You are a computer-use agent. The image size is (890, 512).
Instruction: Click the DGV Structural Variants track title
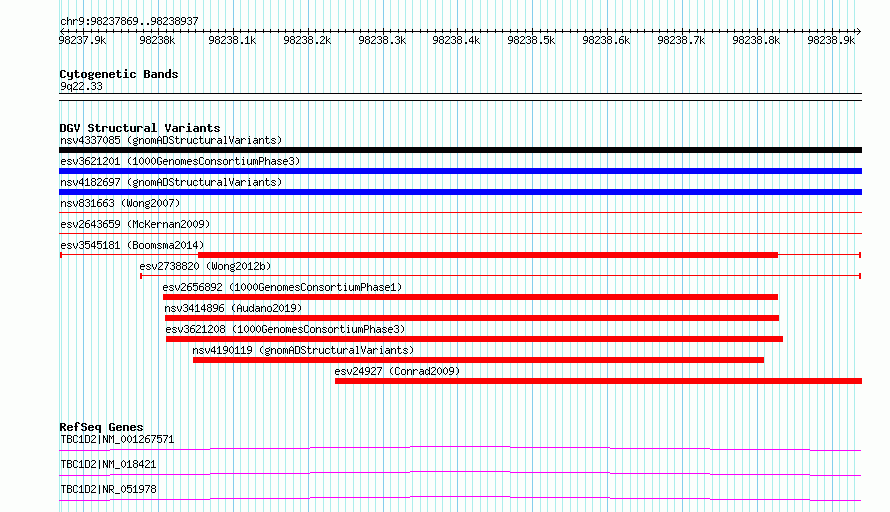(x=140, y=128)
